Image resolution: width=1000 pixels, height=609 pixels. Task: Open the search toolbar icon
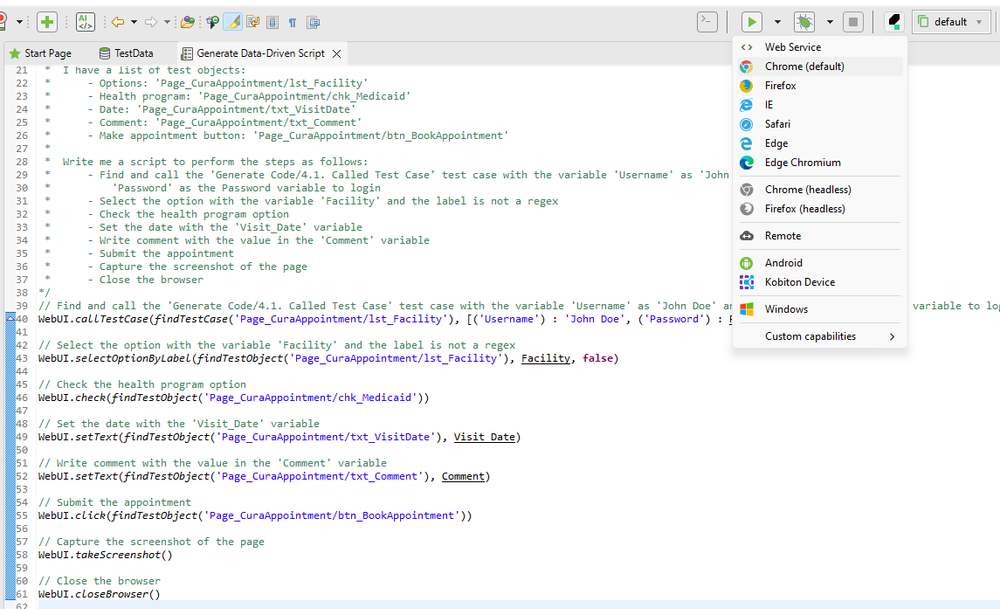point(212,21)
